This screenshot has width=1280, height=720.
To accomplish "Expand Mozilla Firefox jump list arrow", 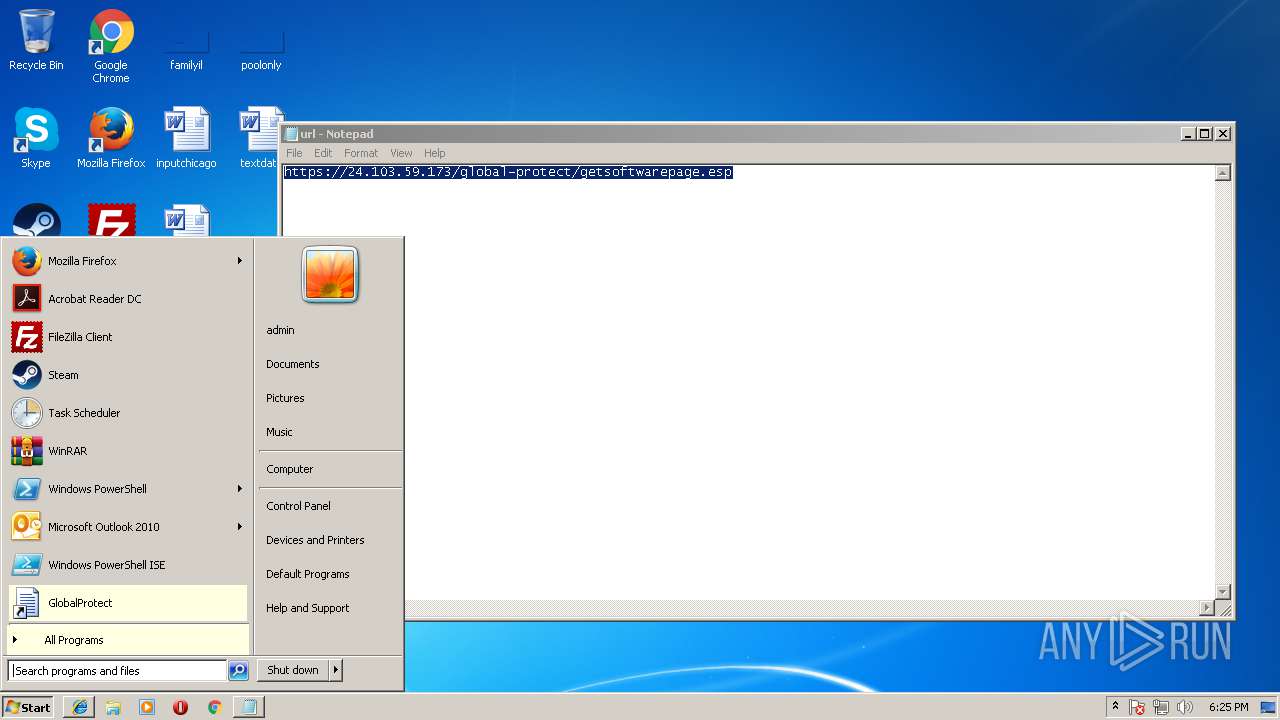I will click(239, 261).
